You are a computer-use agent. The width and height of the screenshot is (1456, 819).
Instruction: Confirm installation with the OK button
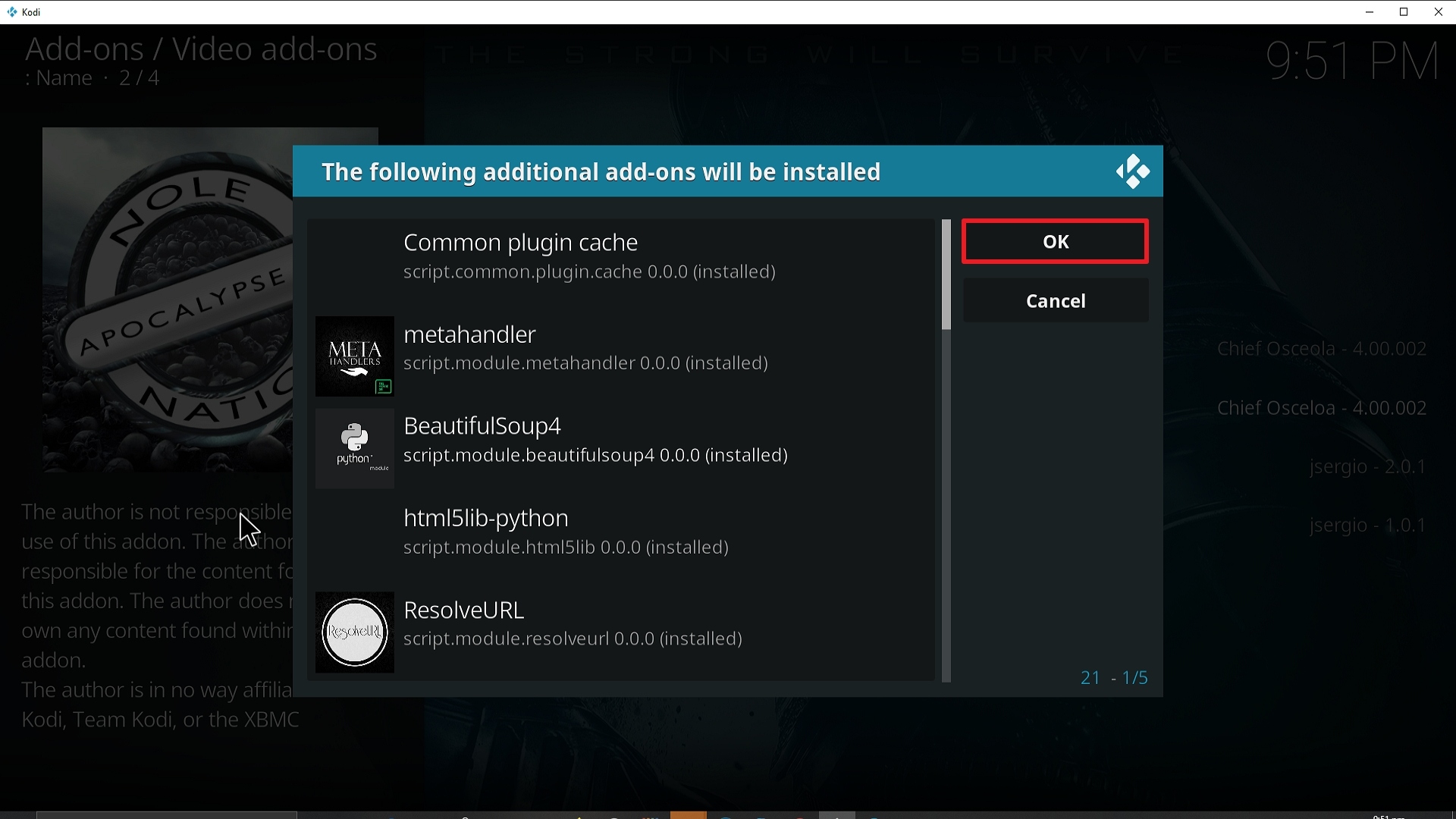coord(1055,242)
